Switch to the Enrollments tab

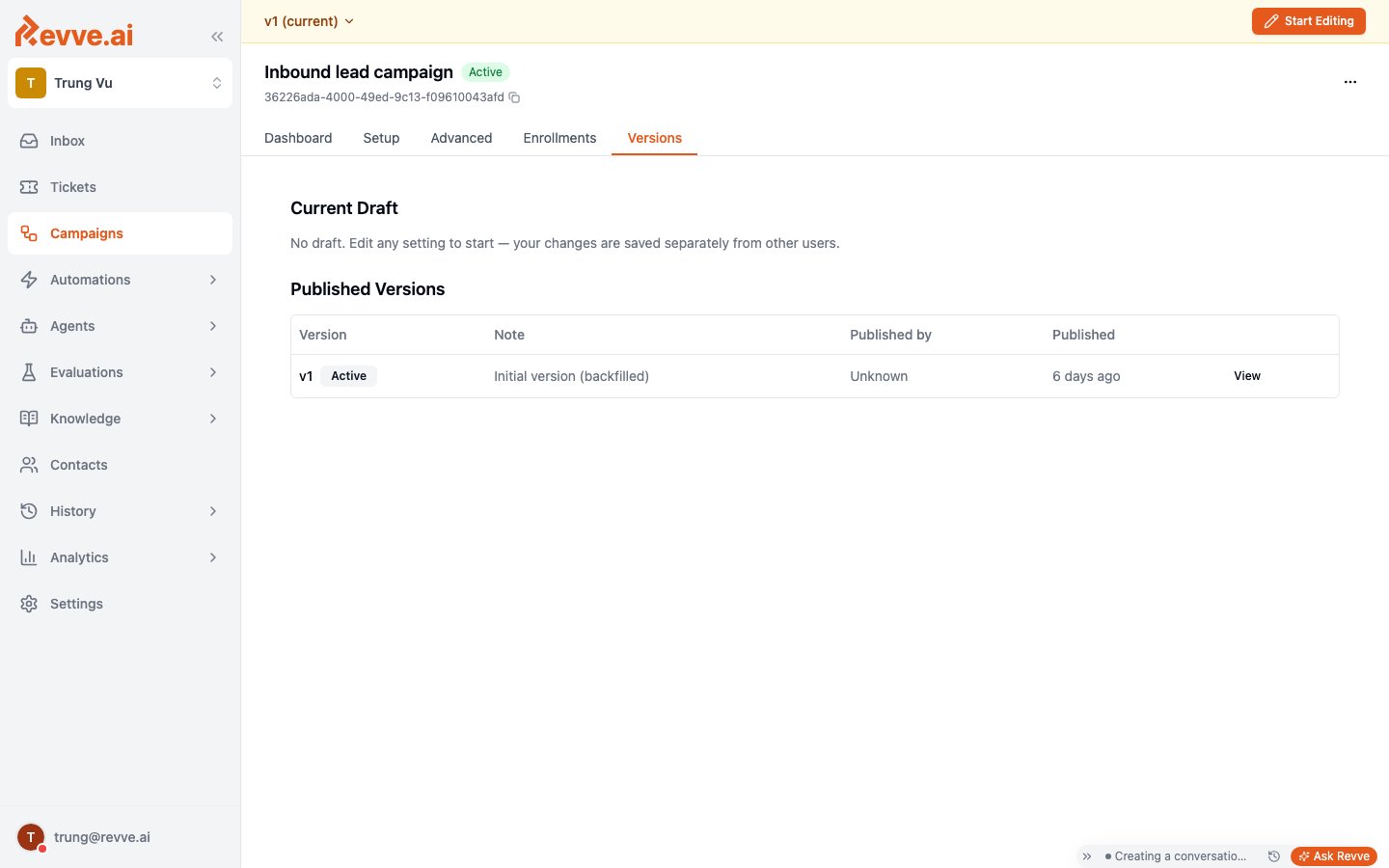click(559, 138)
